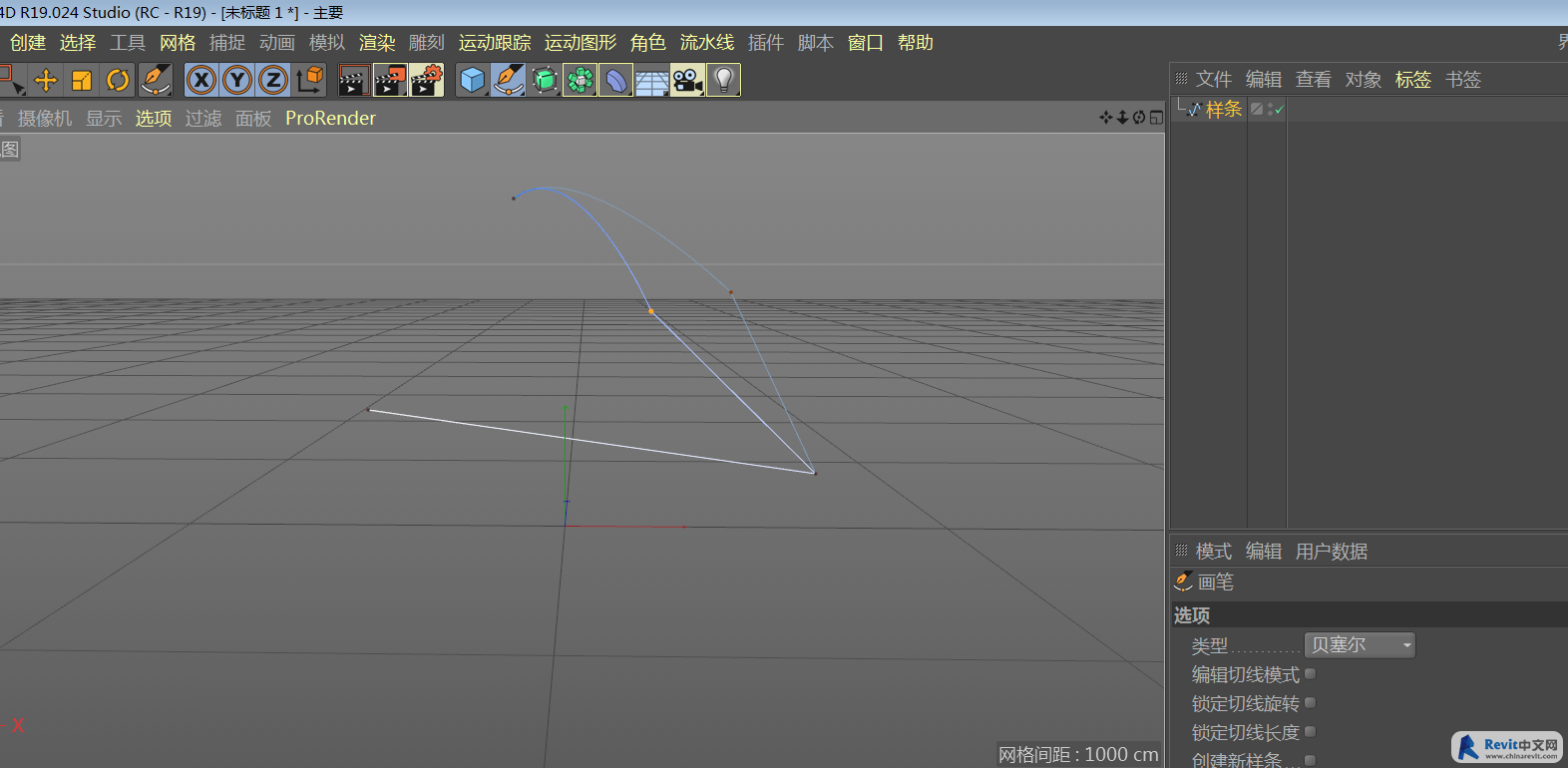The image size is (1568, 768).
Task: Toggle 样条 visibility dots
Action: [1270, 110]
